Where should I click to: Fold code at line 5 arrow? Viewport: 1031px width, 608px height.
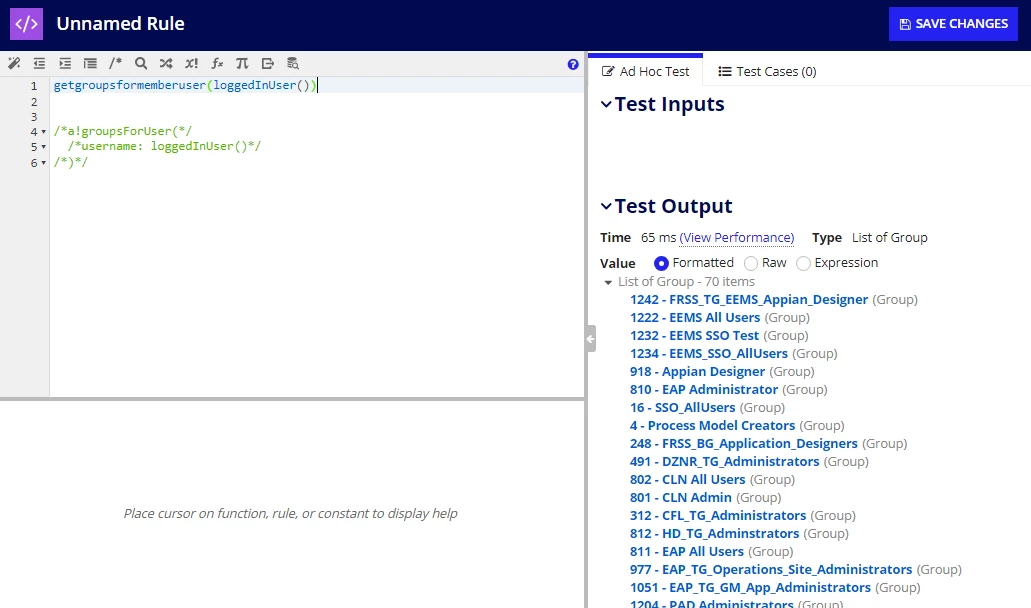pyautogui.click(x=44, y=147)
